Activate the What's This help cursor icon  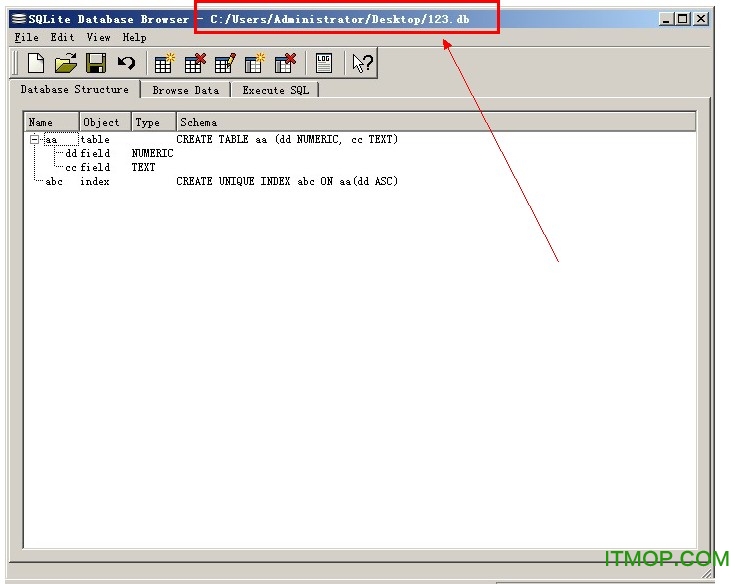click(362, 63)
